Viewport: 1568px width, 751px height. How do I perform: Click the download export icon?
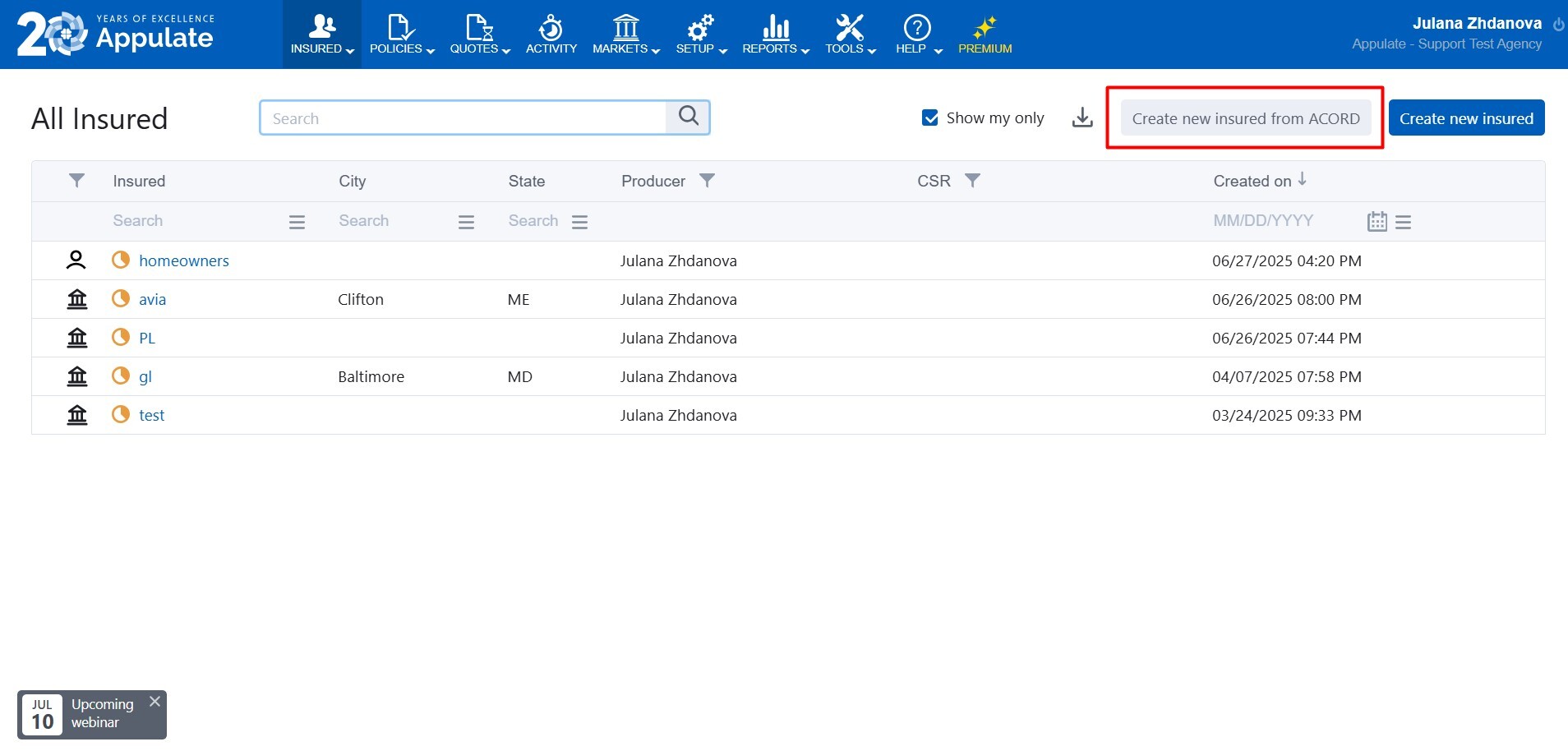(x=1082, y=118)
